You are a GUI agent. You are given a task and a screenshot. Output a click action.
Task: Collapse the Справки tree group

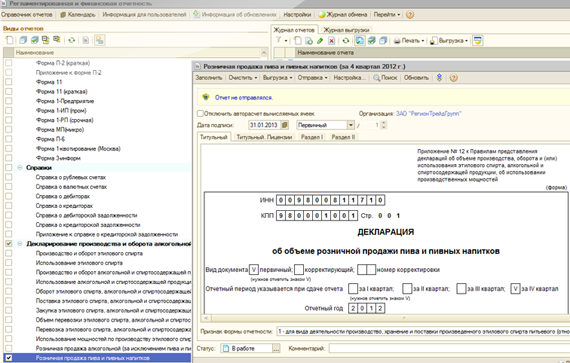20,168
